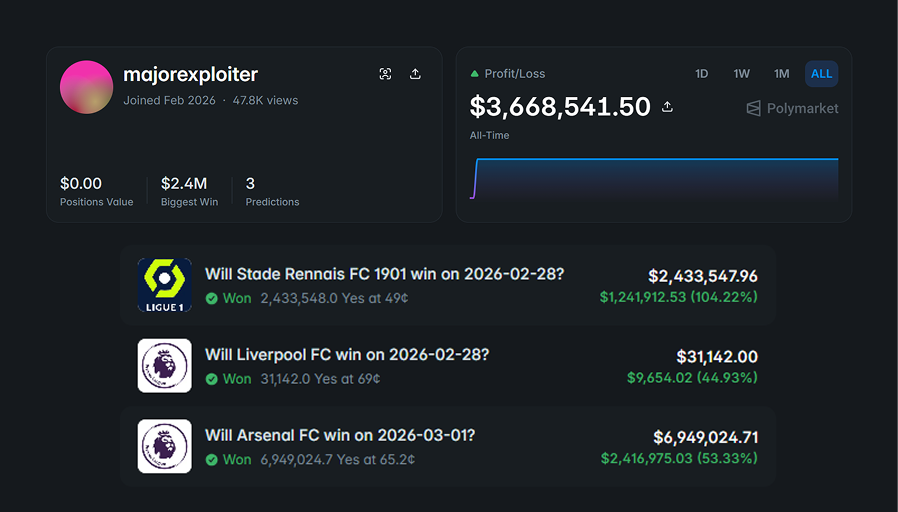898x512 pixels.
Task: Click share icon next to profit amount
Action: pos(668,107)
